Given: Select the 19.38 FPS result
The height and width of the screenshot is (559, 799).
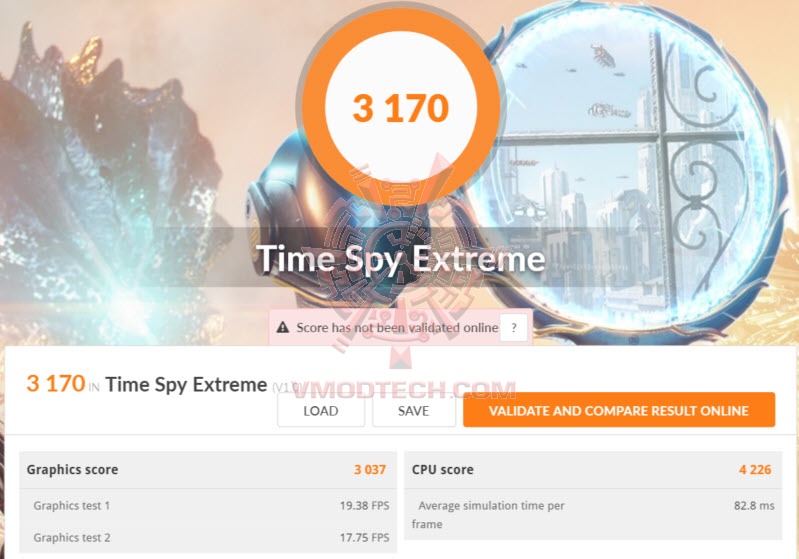Looking at the screenshot, I should click(x=364, y=505).
